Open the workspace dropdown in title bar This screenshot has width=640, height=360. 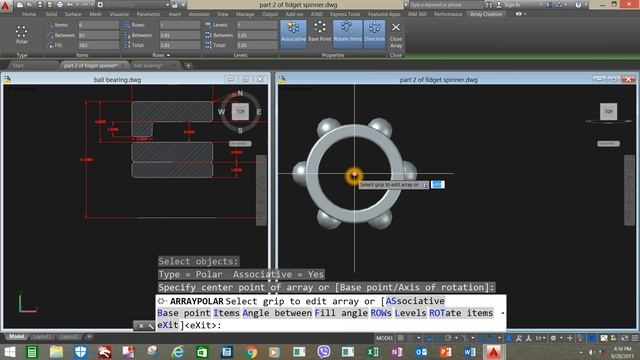tap(167, 5)
